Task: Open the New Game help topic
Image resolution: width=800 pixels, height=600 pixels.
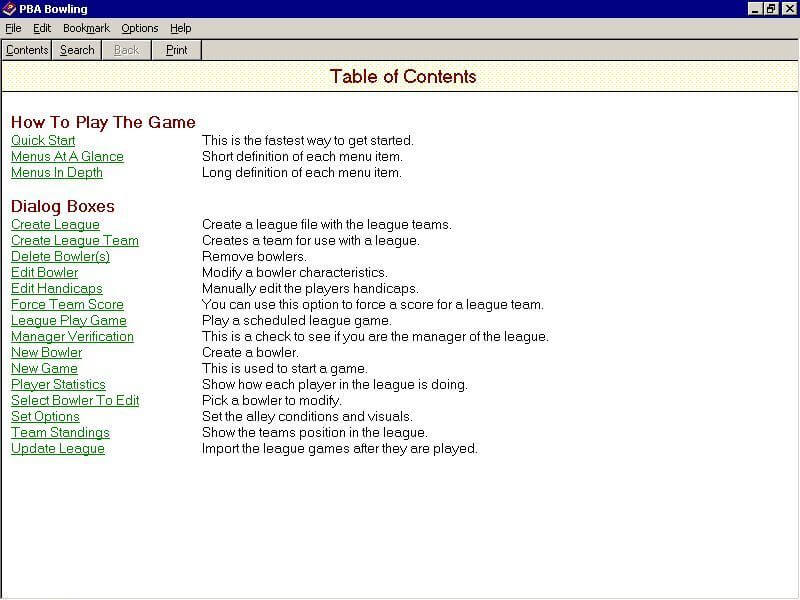Action: [x=44, y=368]
